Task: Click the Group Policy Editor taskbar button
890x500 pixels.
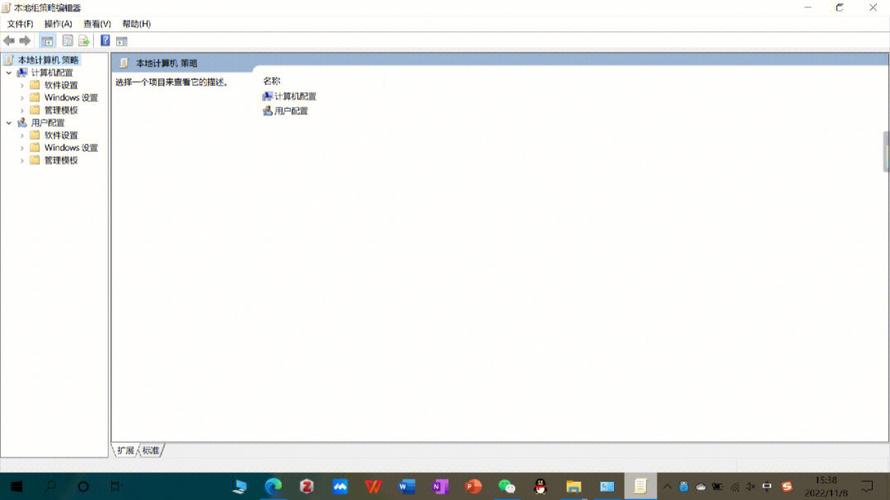Action: [x=640, y=486]
